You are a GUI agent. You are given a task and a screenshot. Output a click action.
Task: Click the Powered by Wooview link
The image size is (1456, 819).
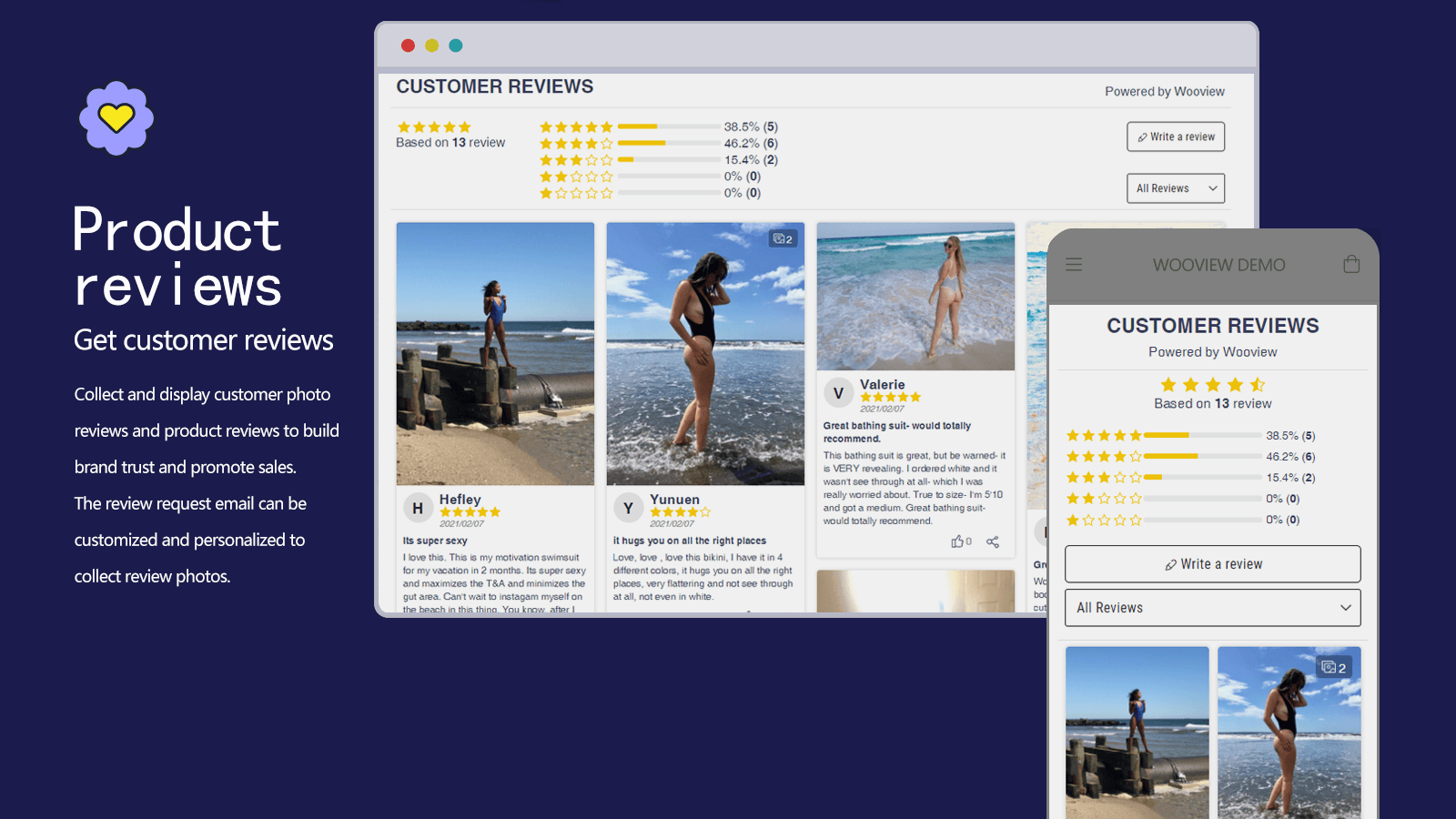tap(1165, 91)
